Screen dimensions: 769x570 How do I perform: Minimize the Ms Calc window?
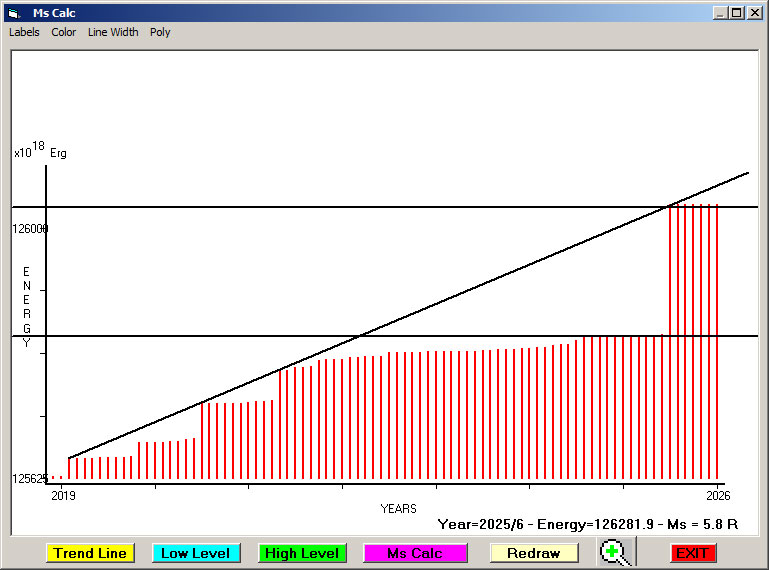(720, 13)
